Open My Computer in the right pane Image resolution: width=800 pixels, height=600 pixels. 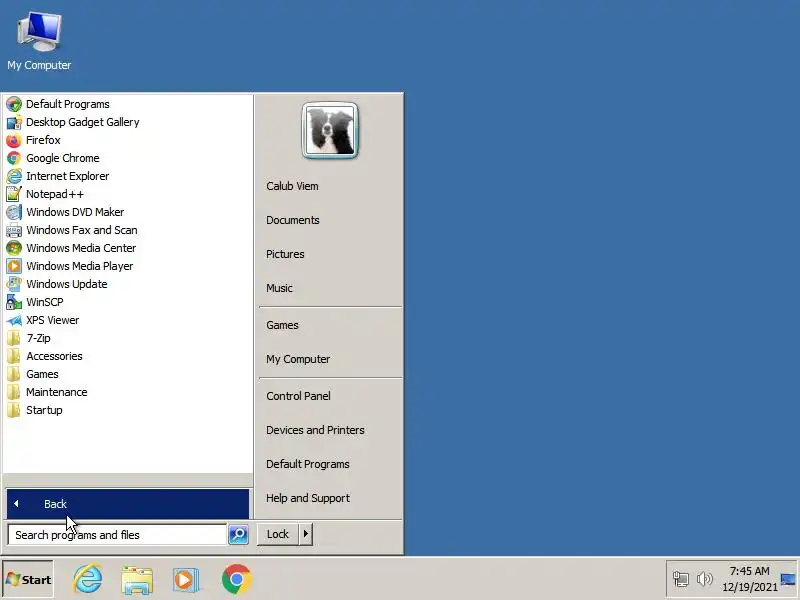pyautogui.click(x=298, y=359)
